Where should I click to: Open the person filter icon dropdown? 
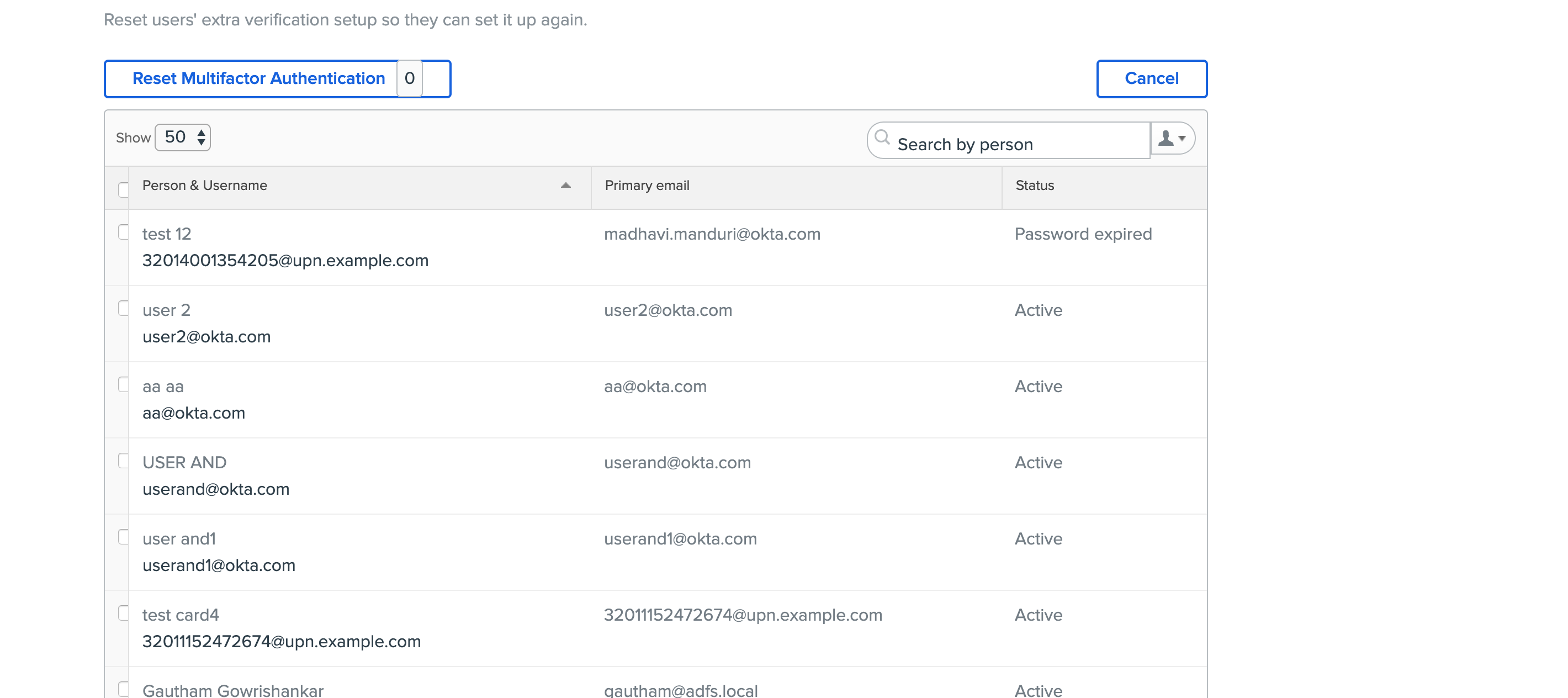pyautogui.click(x=1172, y=139)
